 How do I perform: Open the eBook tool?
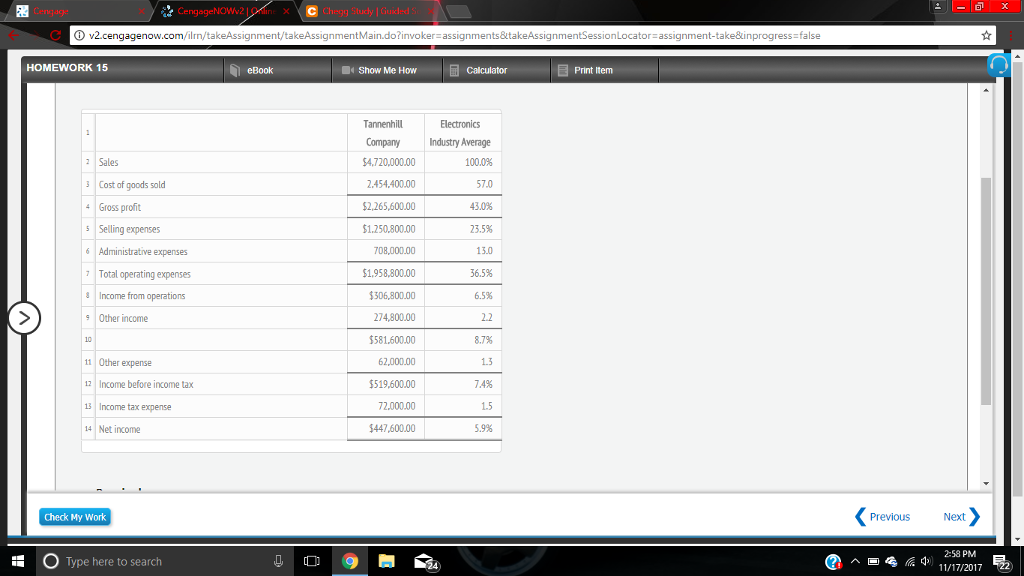coord(252,70)
